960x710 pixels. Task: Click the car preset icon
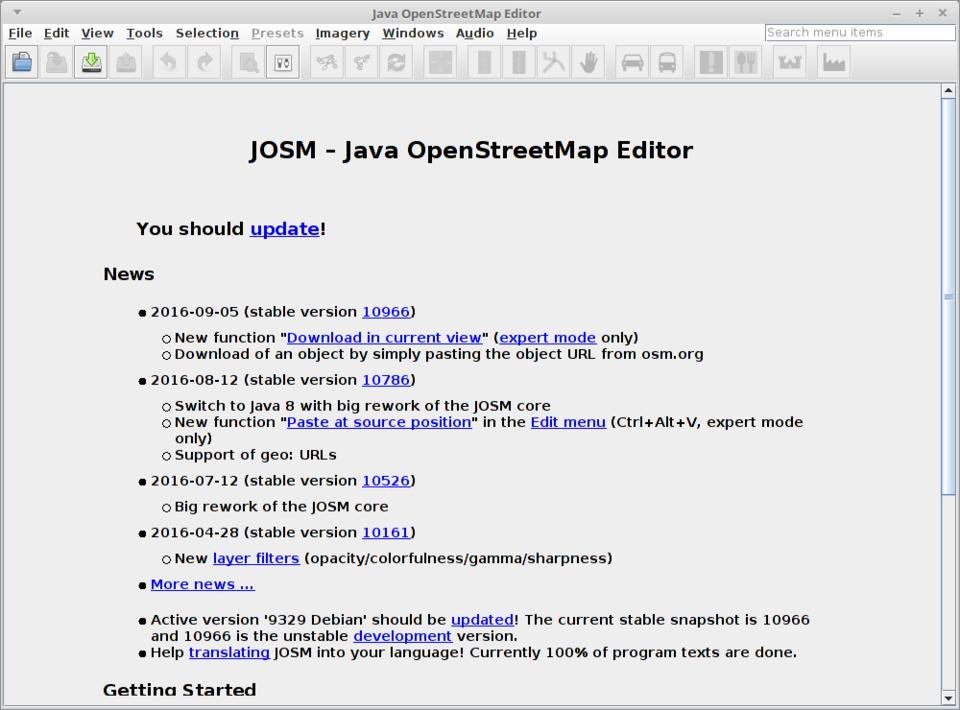point(632,63)
